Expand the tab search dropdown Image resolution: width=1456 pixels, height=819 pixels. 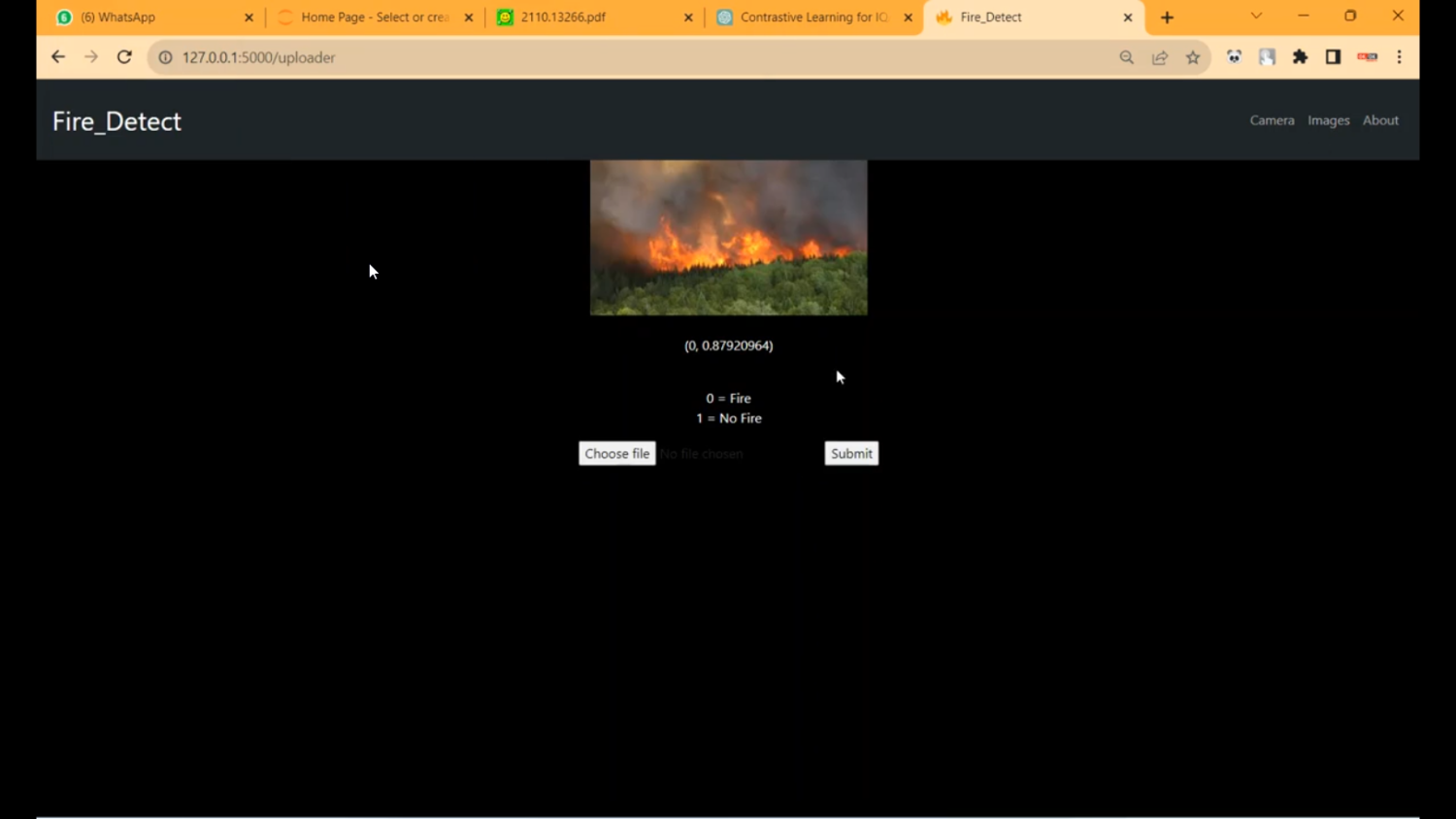coord(1256,16)
